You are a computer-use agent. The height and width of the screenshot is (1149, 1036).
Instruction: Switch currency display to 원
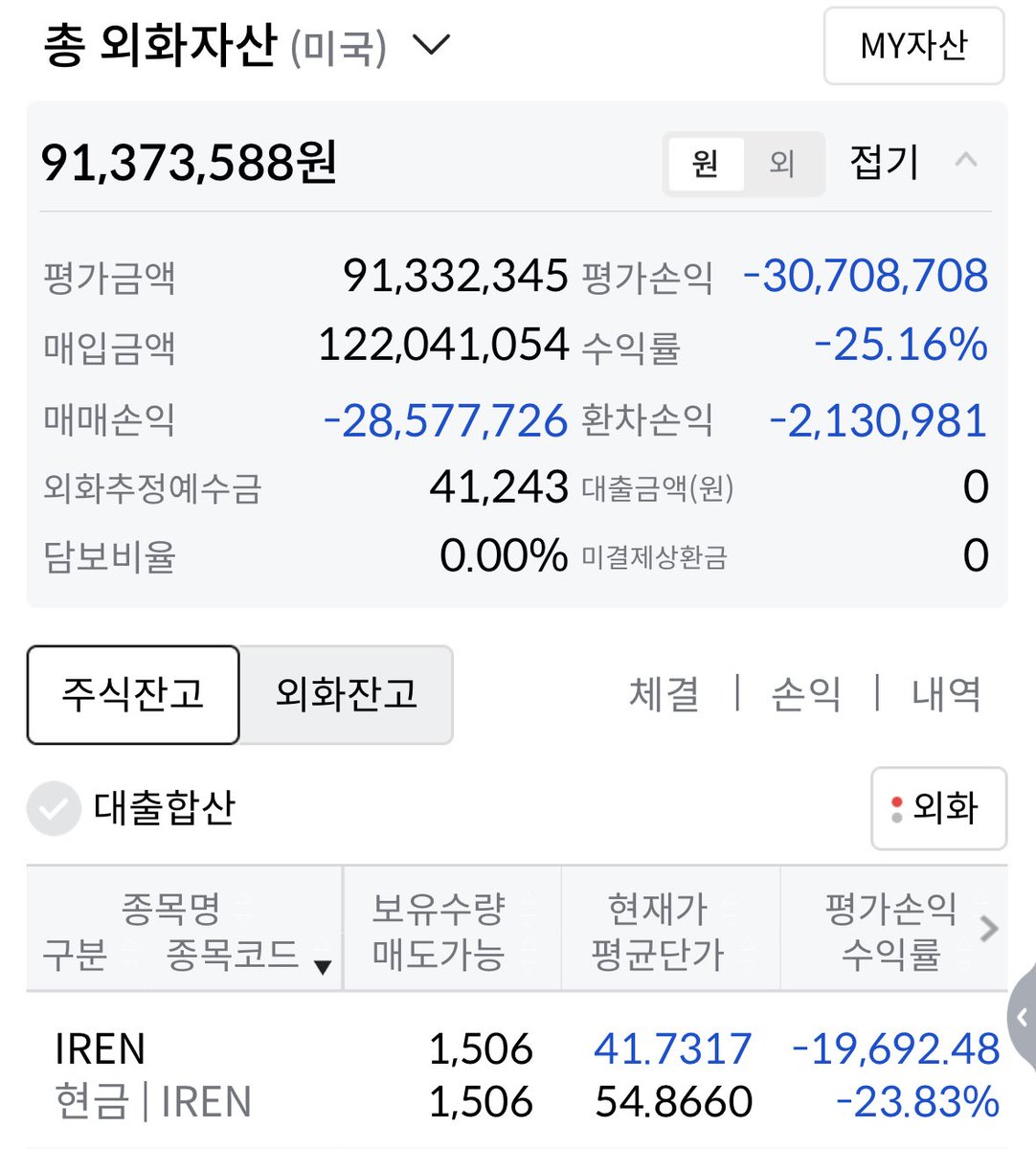point(705,164)
